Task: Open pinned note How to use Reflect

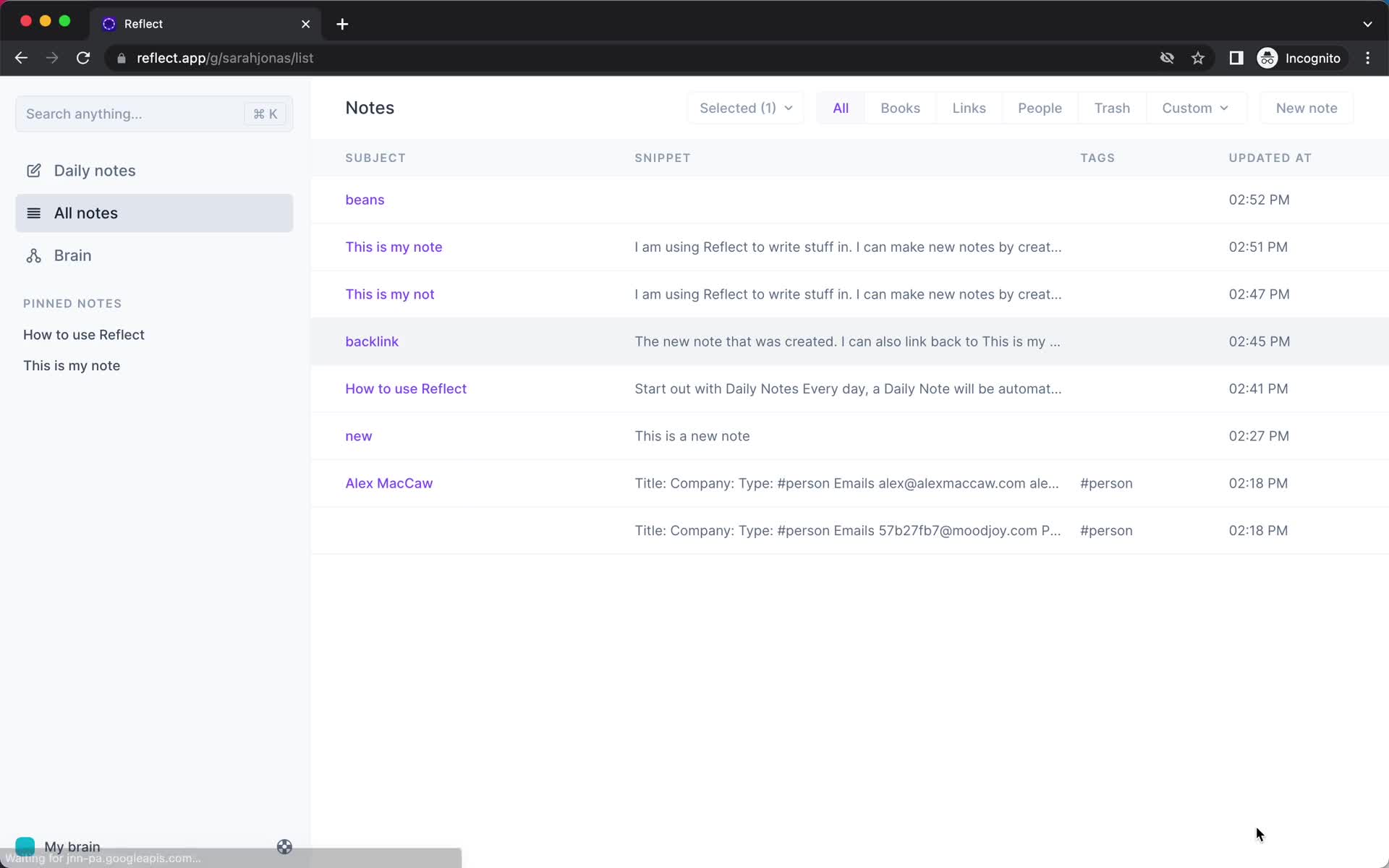Action: pyautogui.click(x=84, y=335)
